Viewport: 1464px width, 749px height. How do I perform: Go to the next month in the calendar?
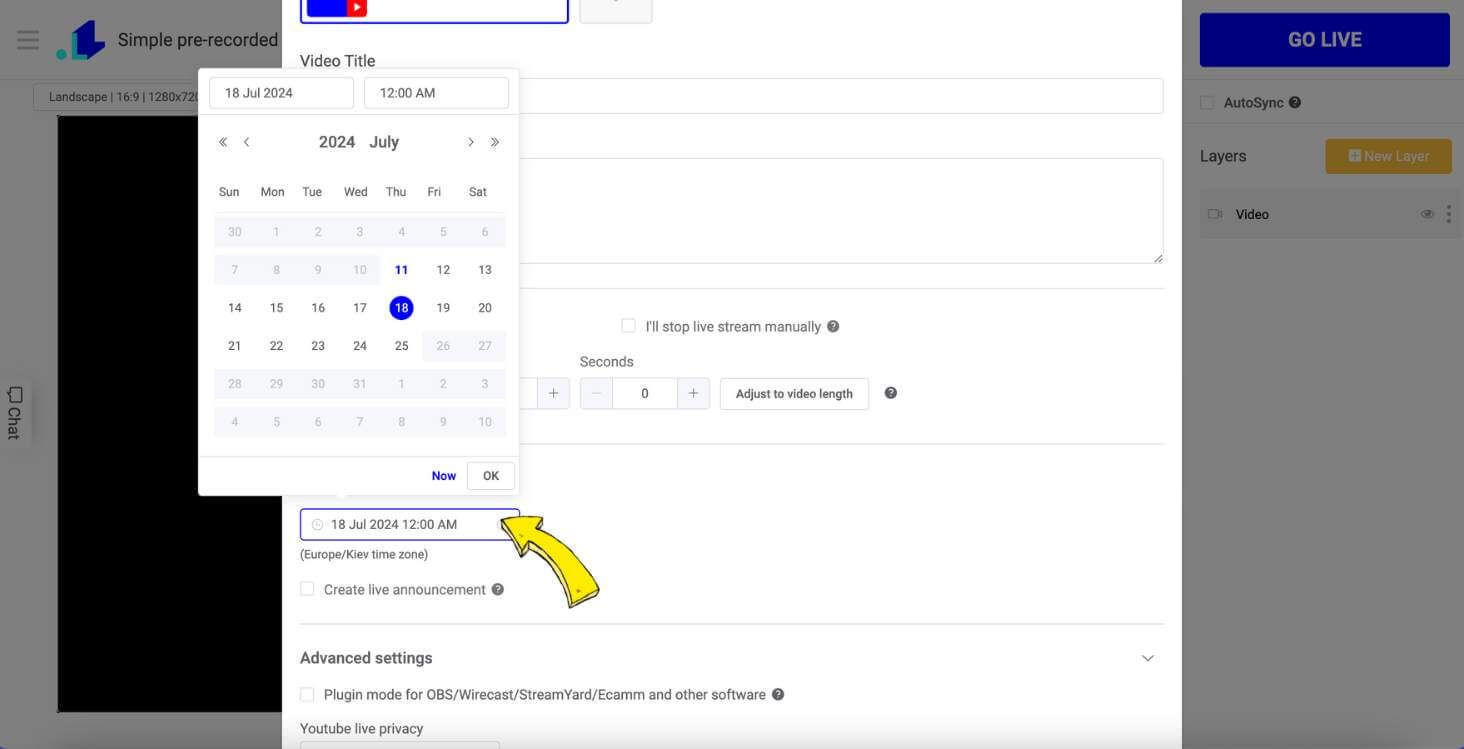click(x=471, y=142)
